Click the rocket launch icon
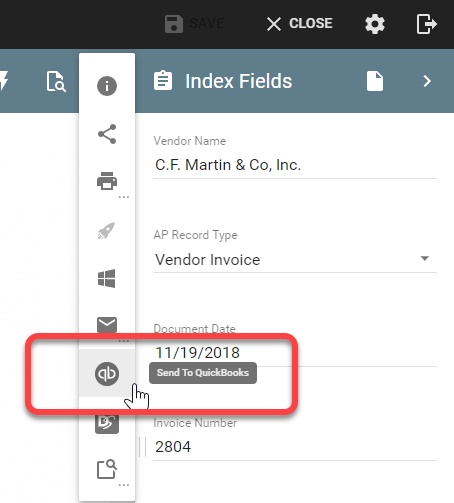 [x=106, y=230]
